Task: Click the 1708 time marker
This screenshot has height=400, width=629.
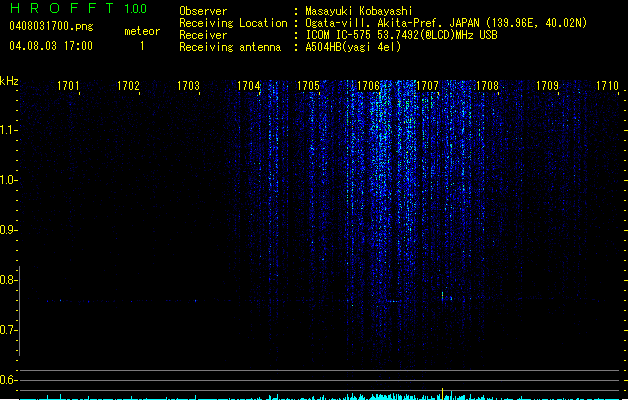Action: pos(487,86)
